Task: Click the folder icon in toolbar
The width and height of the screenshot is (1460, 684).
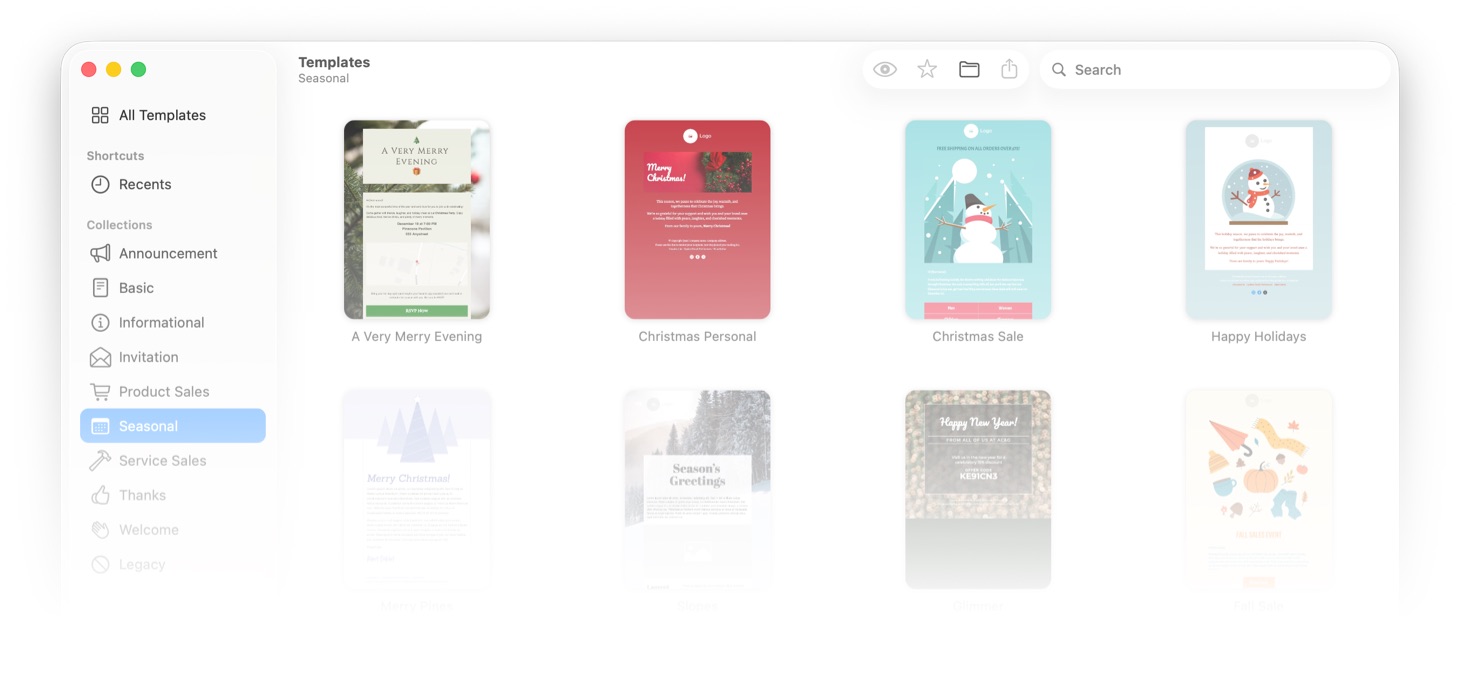Action: point(969,70)
